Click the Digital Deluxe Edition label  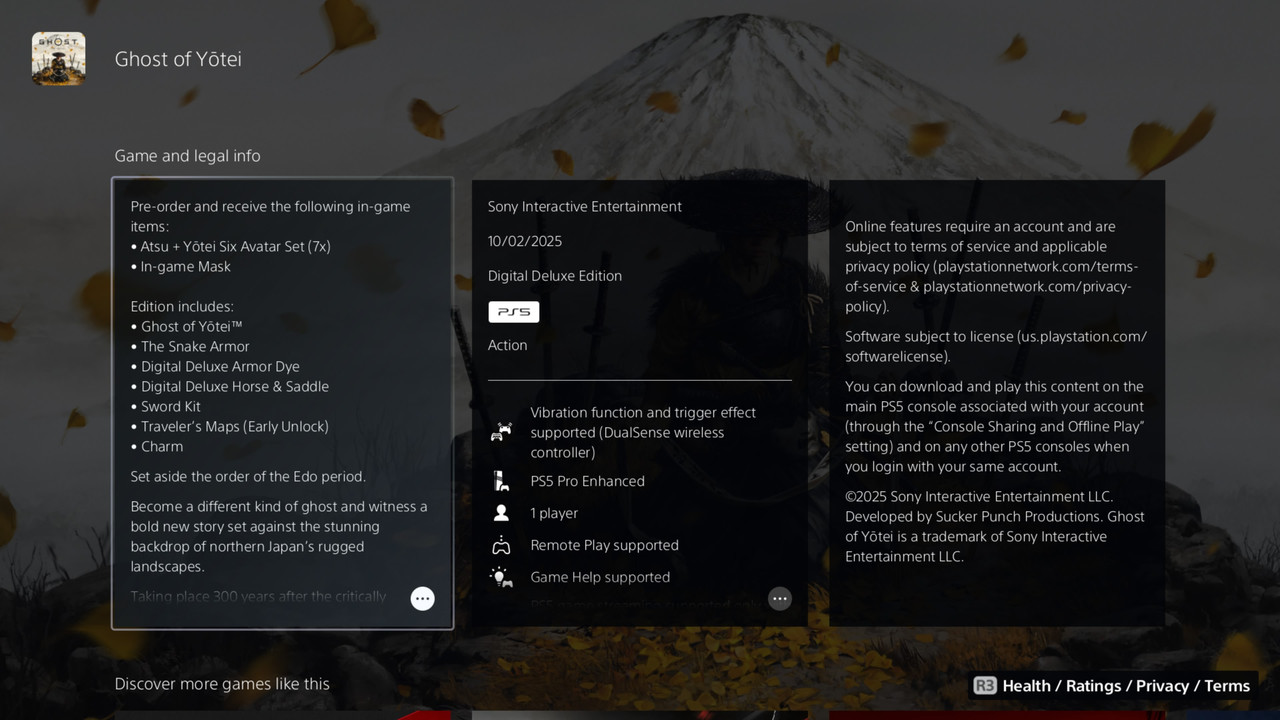coord(555,276)
